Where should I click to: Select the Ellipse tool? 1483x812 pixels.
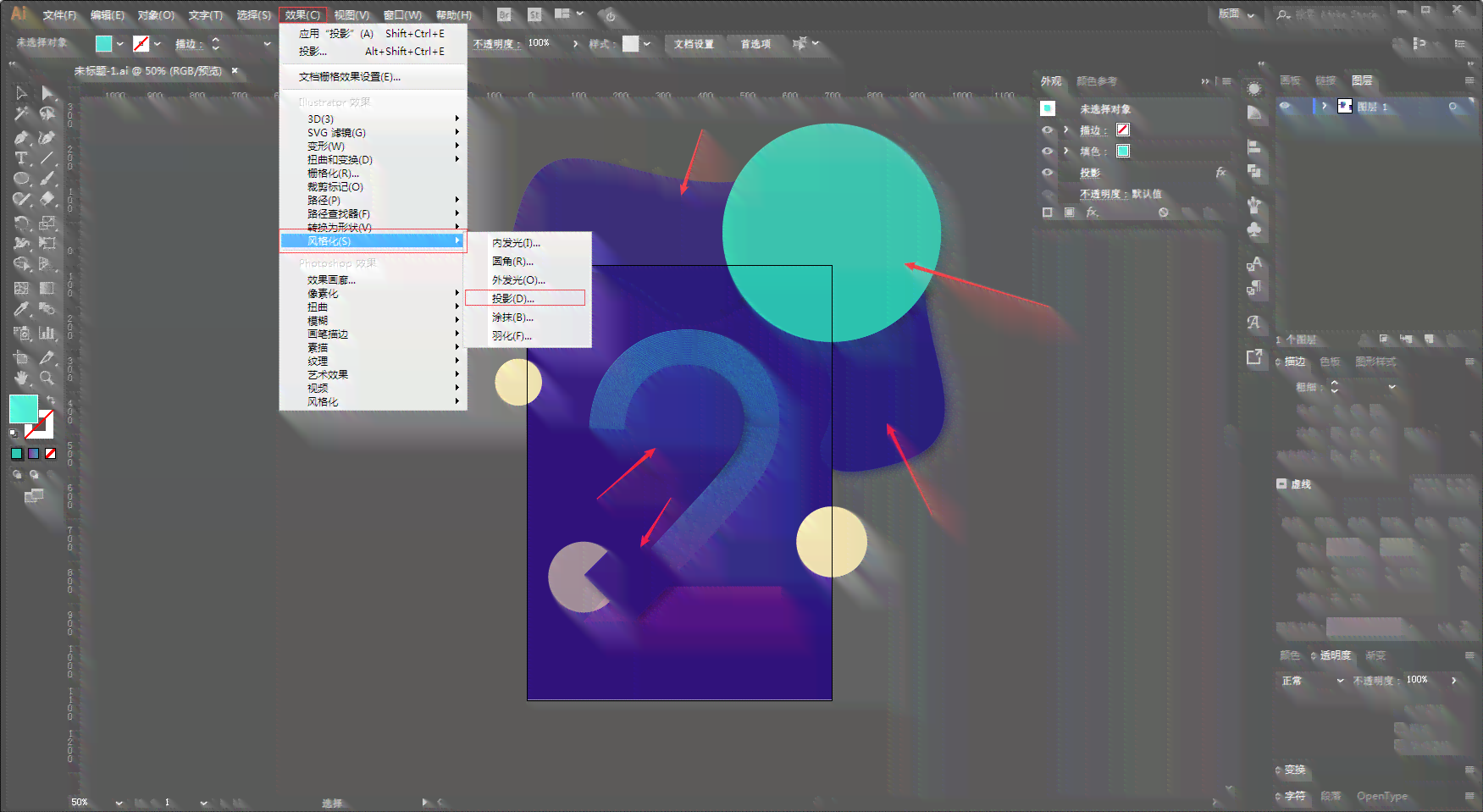[x=21, y=179]
